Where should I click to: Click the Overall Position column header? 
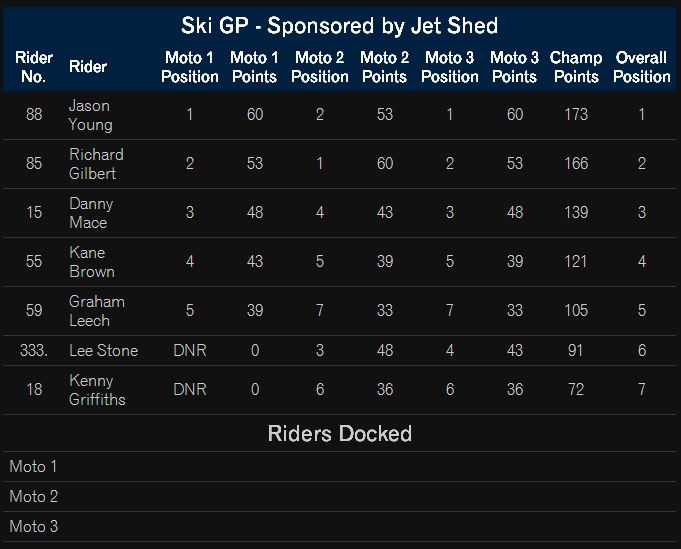click(x=641, y=67)
